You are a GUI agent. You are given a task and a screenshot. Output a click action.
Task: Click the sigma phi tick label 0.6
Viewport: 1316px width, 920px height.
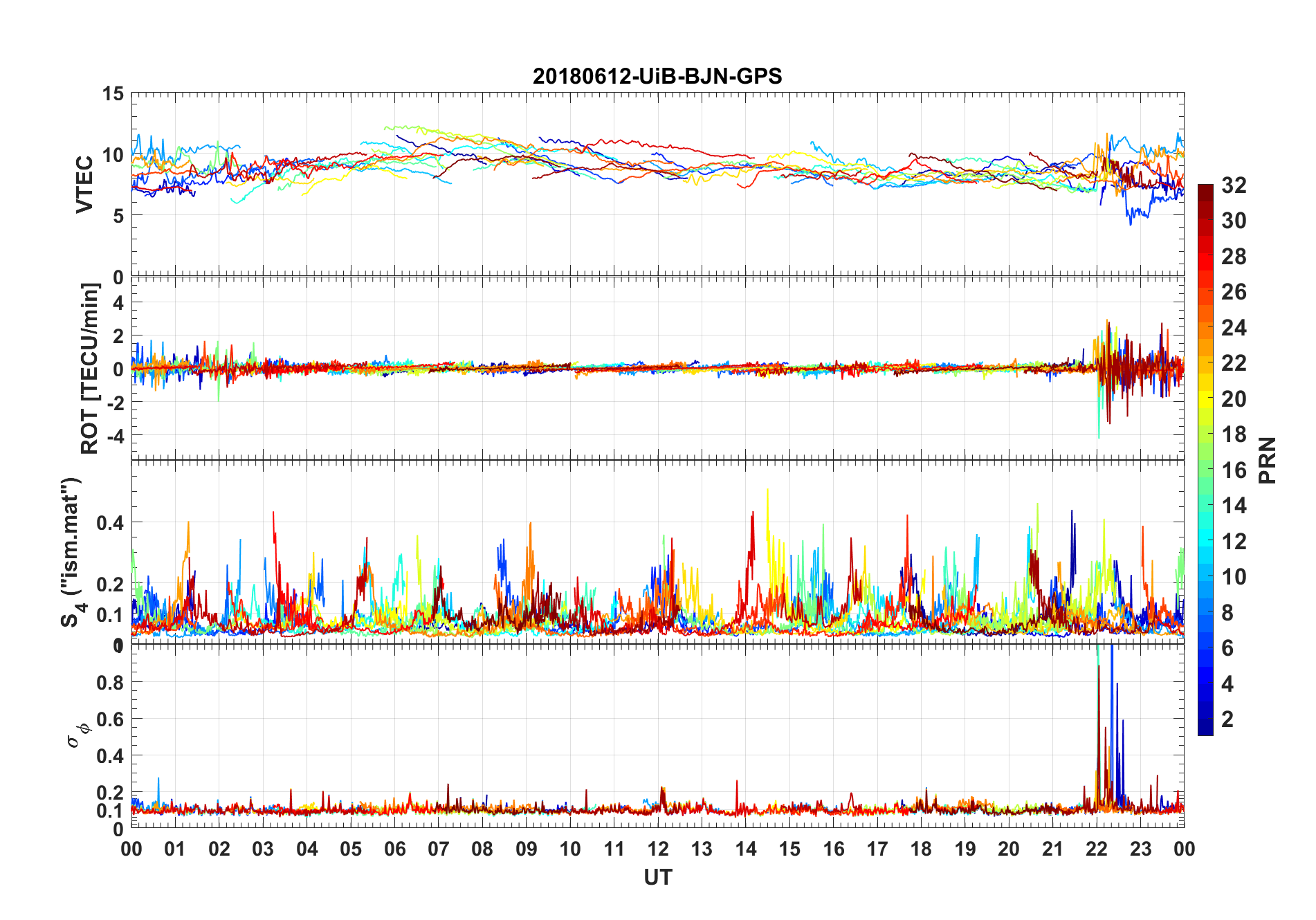pos(110,719)
